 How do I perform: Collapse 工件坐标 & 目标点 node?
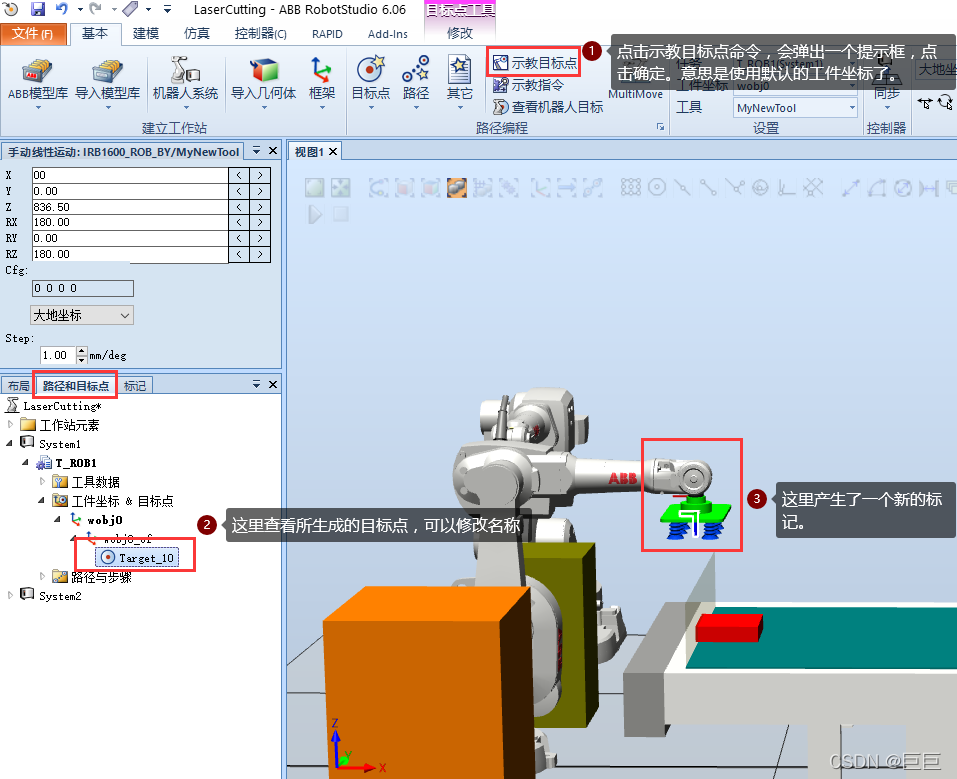(41, 500)
